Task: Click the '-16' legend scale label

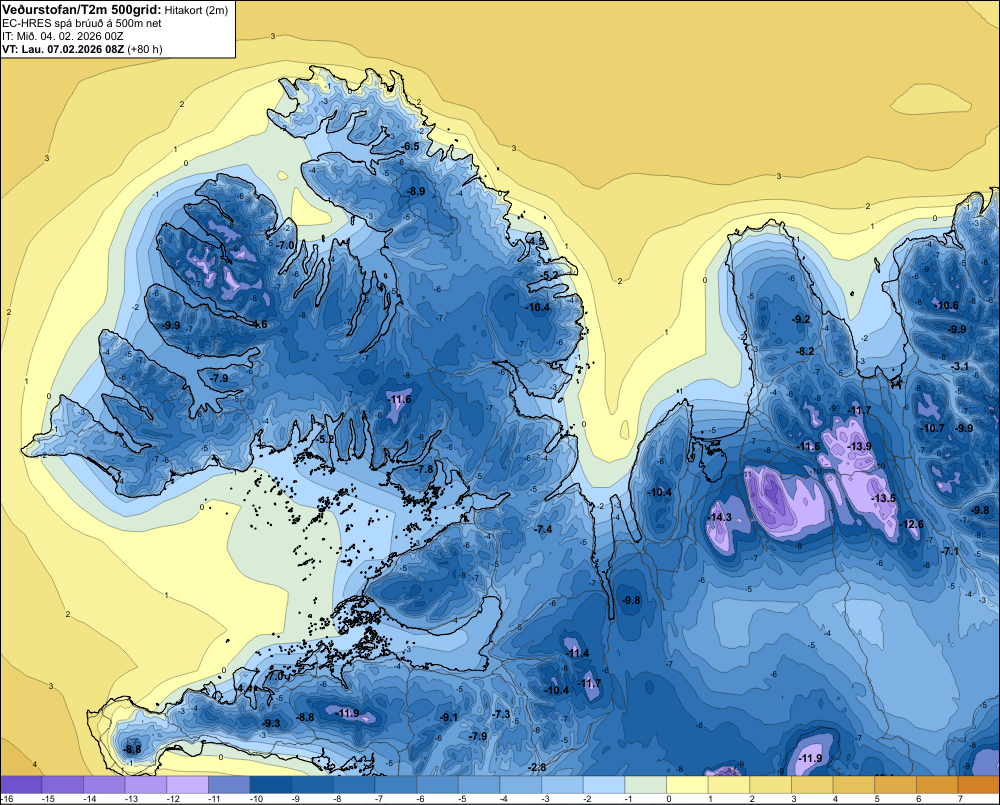Action: (x=8, y=799)
